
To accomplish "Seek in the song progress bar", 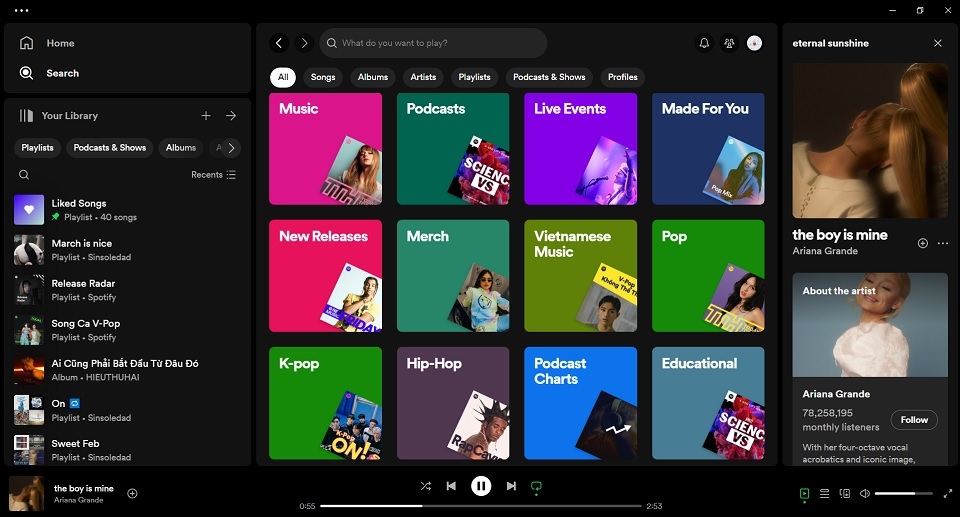I will point(481,506).
